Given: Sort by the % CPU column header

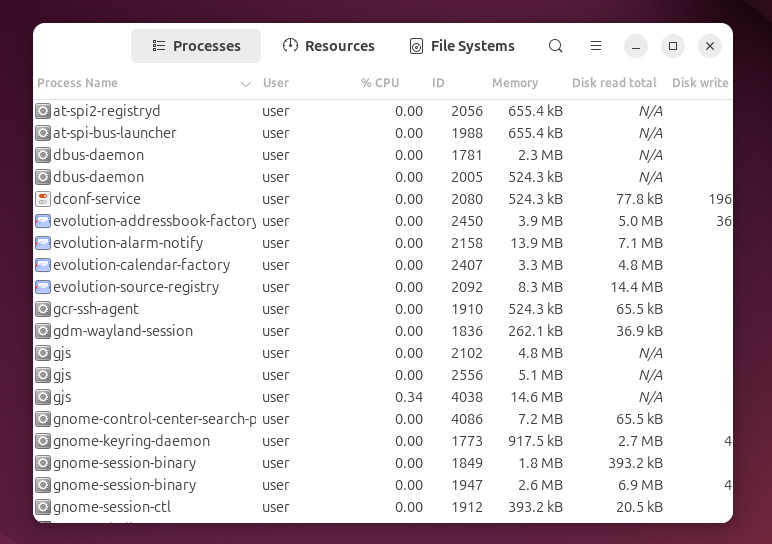Looking at the screenshot, I should click(x=380, y=83).
